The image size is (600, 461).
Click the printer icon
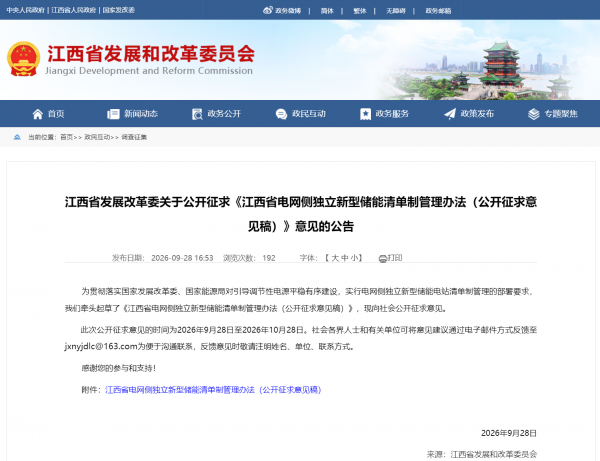click(383, 259)
